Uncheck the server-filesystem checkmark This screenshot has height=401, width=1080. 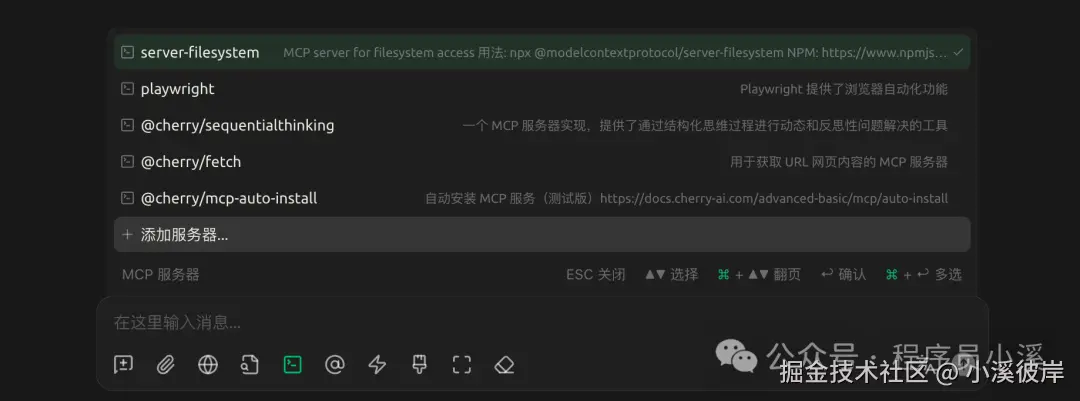958,52
